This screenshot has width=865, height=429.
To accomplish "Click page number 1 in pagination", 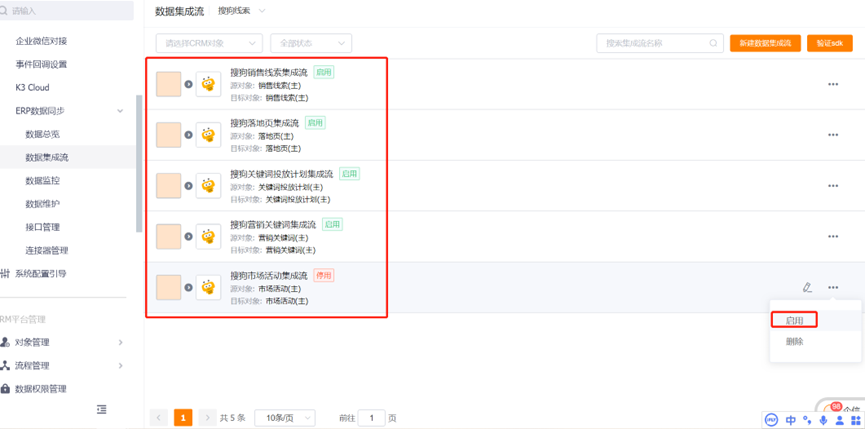I will (x=183, y=418).
